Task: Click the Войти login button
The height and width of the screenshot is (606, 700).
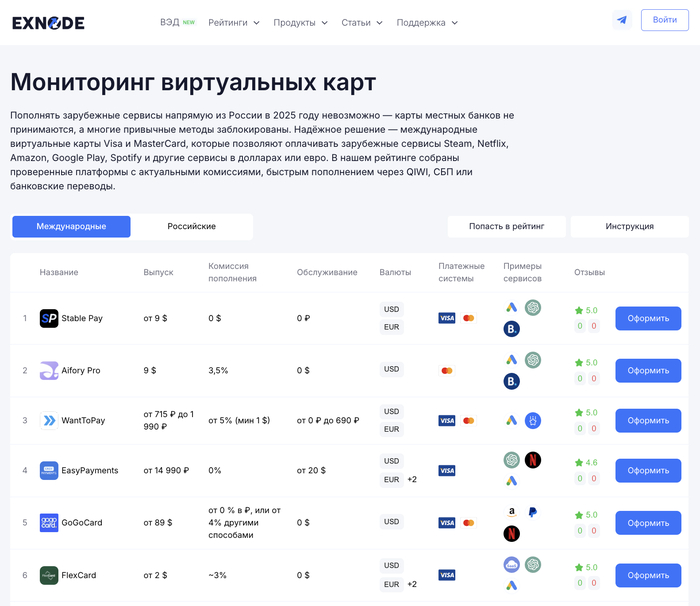Action: pos(665,20)
